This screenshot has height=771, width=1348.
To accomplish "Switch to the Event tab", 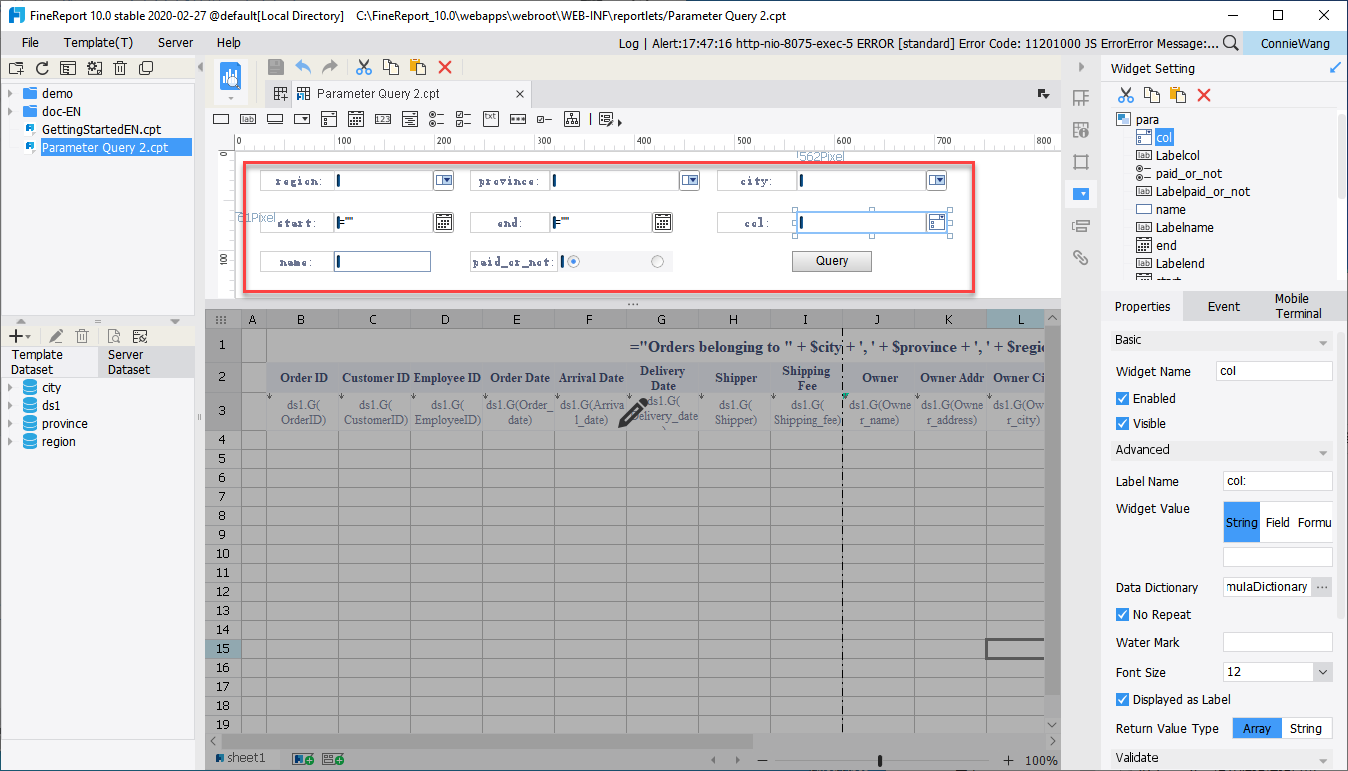I will (x=1222, y=306).
